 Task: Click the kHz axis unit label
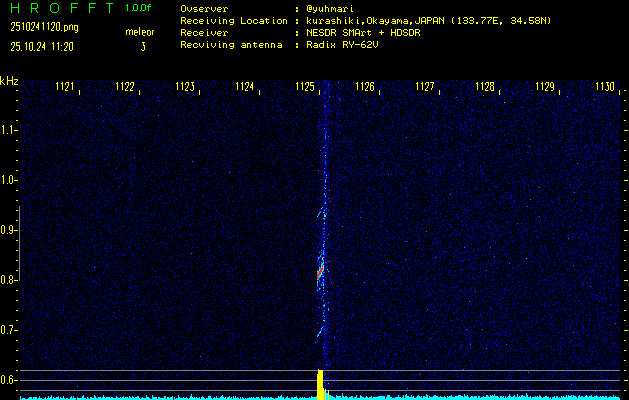[9, 81]
